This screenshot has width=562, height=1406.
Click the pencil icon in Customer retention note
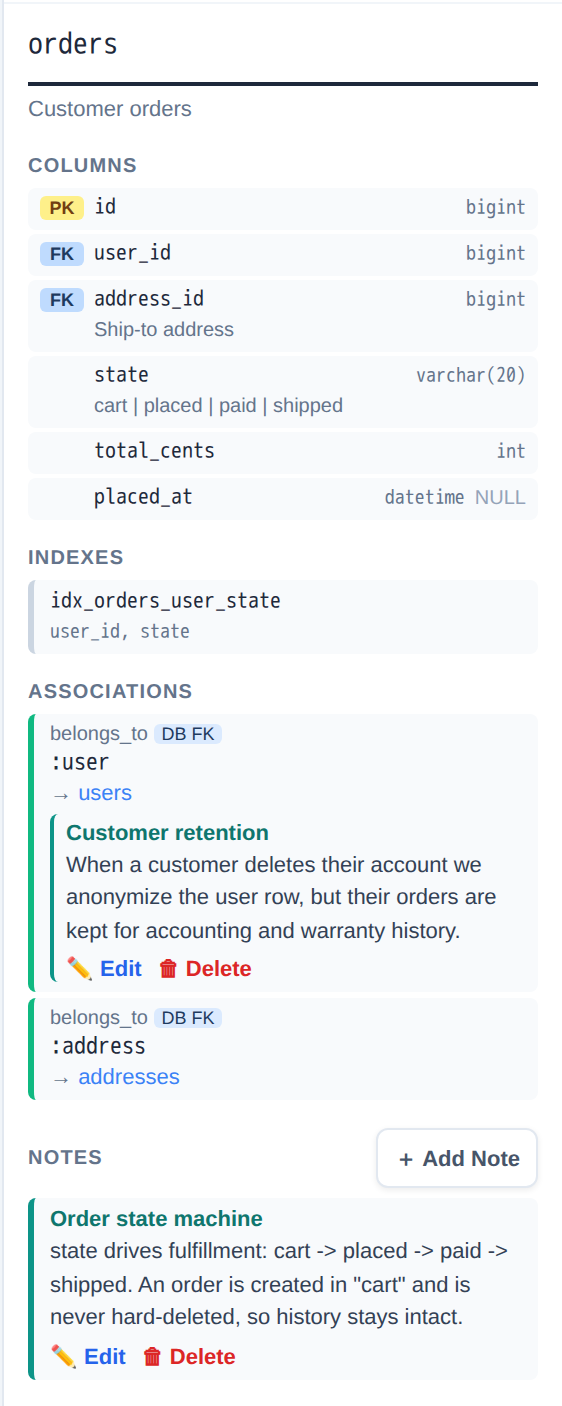(x=79, y=968)
